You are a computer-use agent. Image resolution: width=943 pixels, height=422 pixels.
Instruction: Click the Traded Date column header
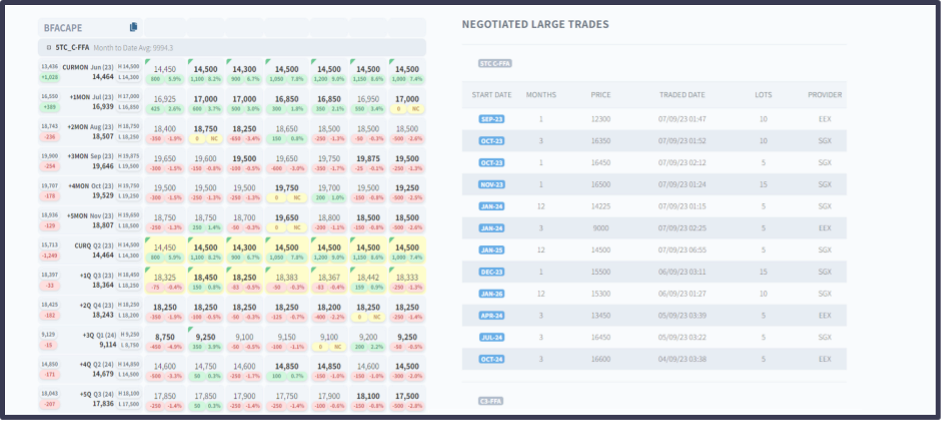click(681, 95)
